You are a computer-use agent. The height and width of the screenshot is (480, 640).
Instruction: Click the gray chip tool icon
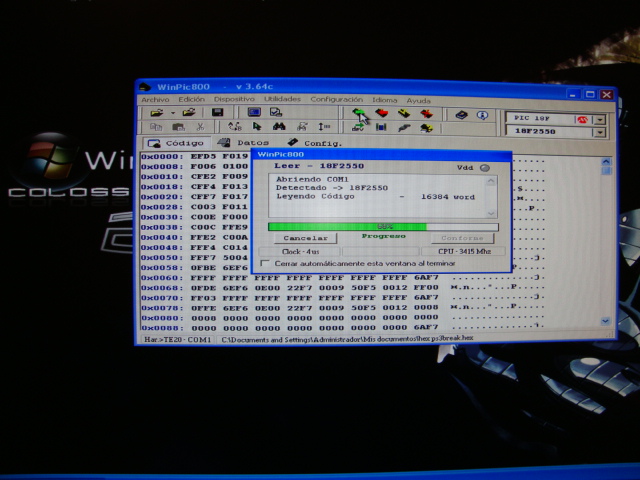pyautogui.click(x=404, y=128)
